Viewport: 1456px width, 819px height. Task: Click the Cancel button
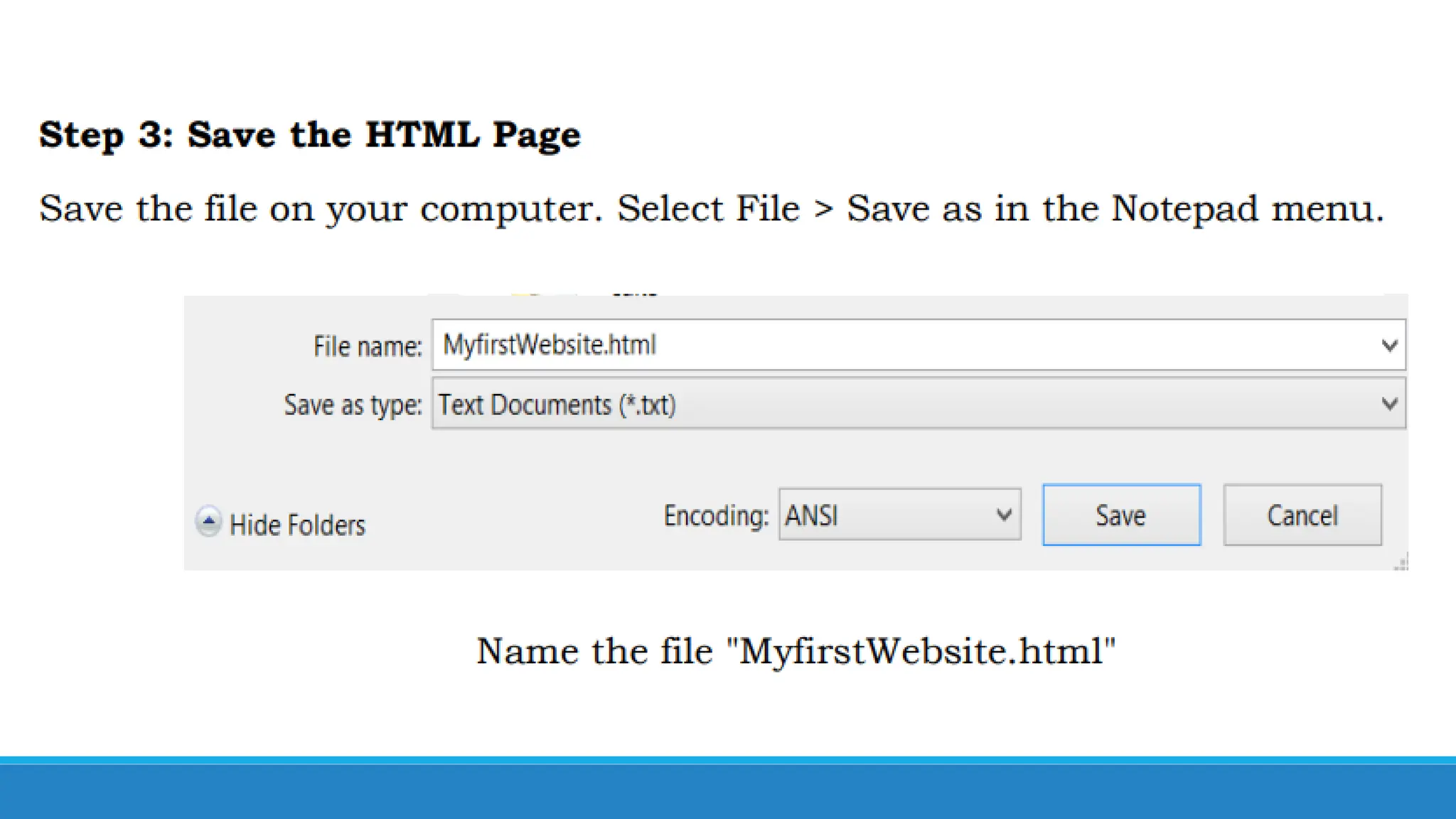point(1302,515)
